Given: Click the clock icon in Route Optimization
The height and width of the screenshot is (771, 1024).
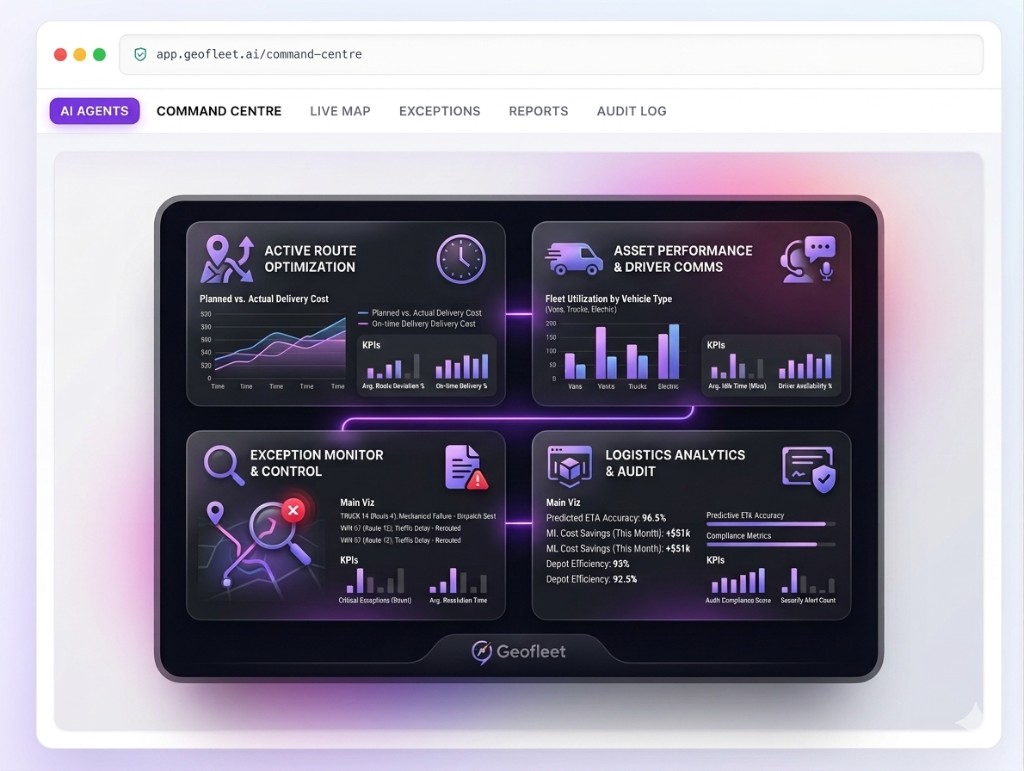Looking at the screenshot, I should pyautogui.click(x=460, y=259).
